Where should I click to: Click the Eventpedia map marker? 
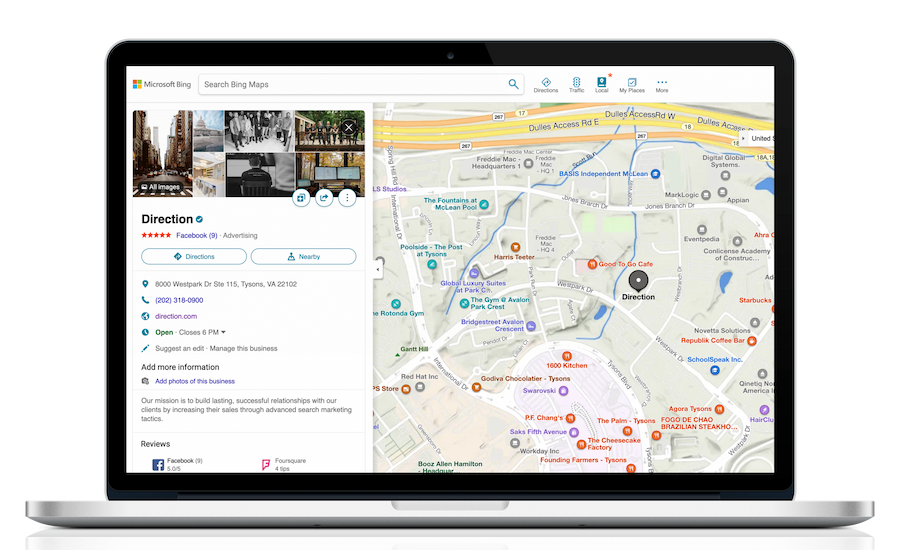[x=701, y=230]
